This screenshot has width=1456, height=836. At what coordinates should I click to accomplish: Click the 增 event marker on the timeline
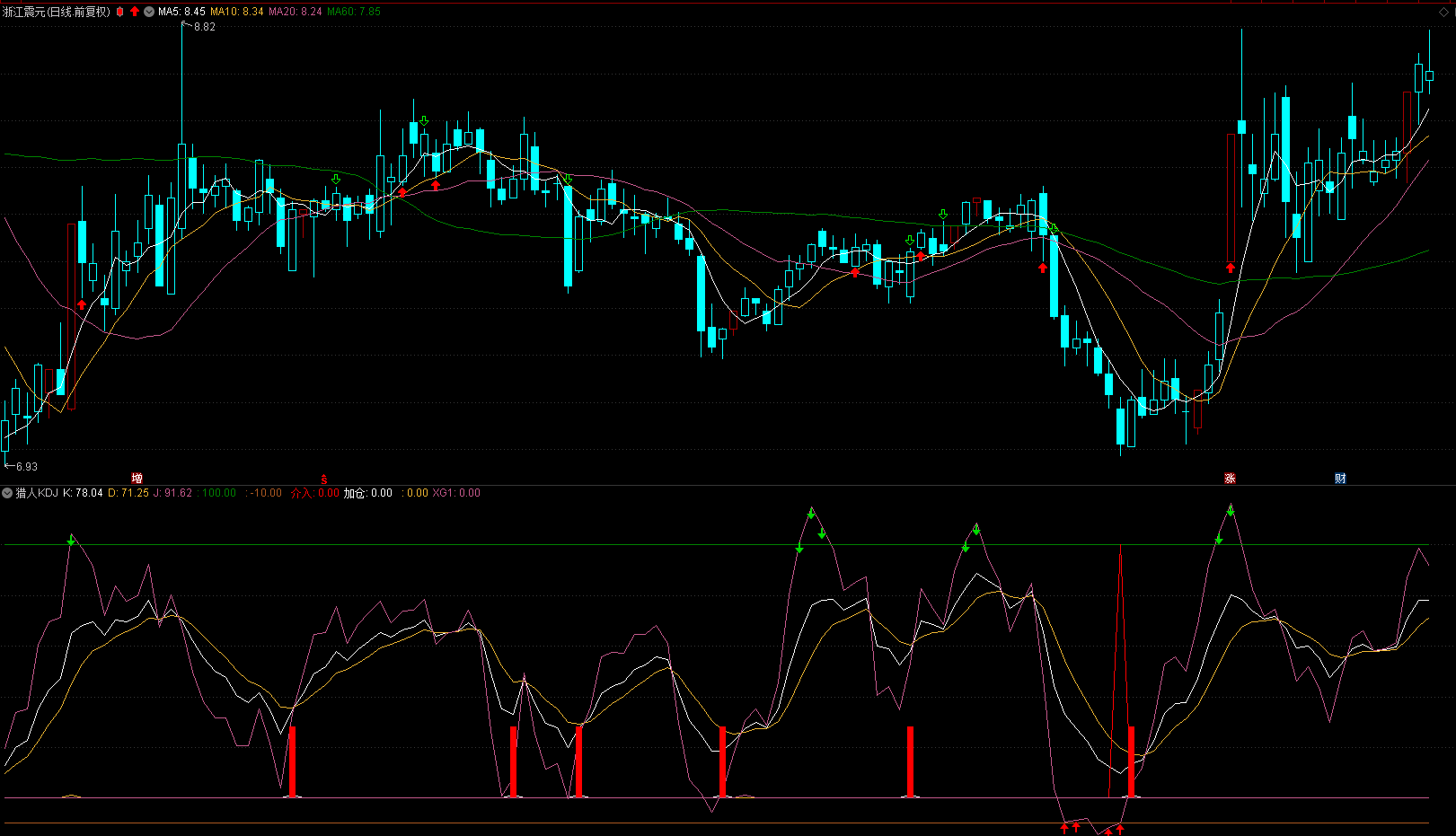137,478
